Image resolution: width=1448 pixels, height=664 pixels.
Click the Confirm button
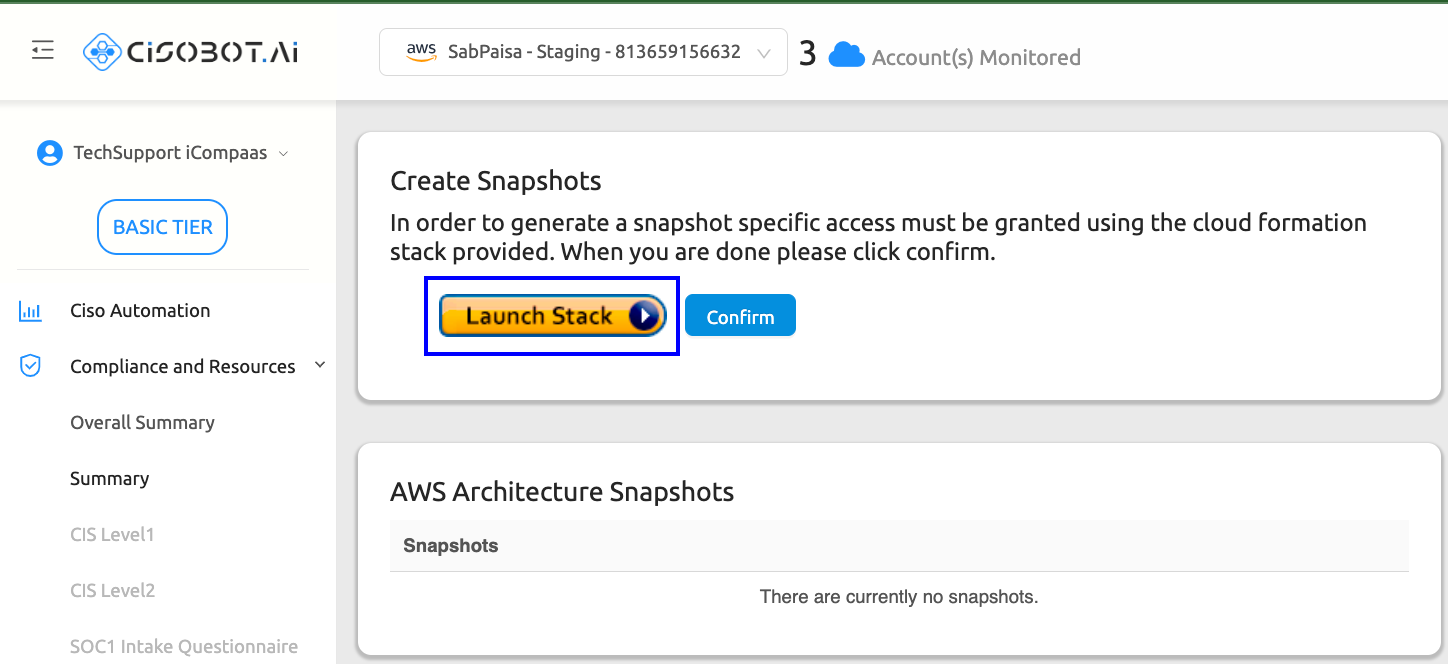tap(740, 316)
